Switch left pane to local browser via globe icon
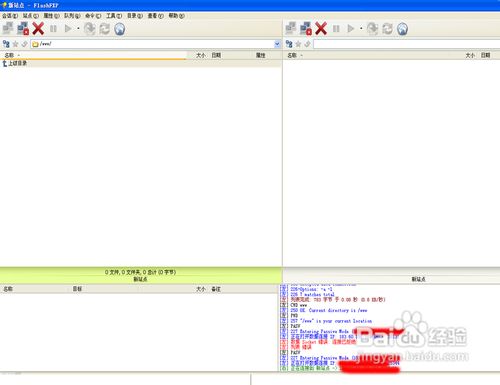The image size is (500, 385). 120,29
